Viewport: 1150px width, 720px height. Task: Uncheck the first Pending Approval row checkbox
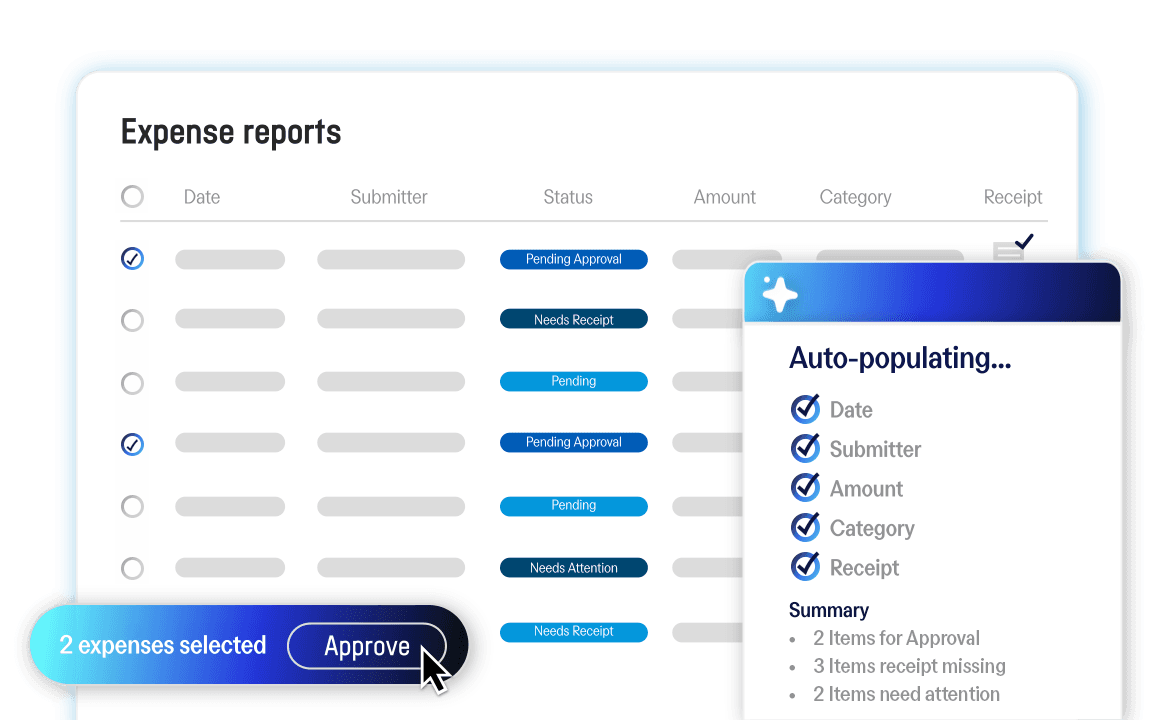point(132,259)
